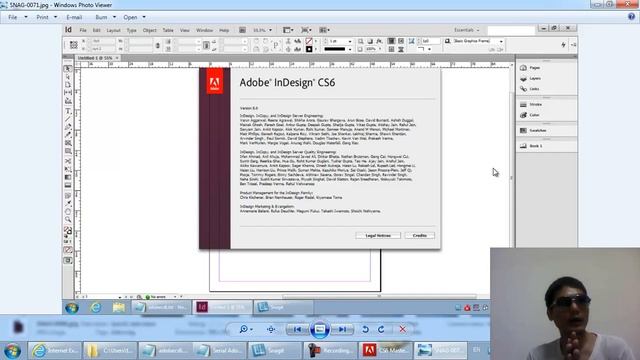
Task: Click the X position input field
Action: [x=102, y=41]
